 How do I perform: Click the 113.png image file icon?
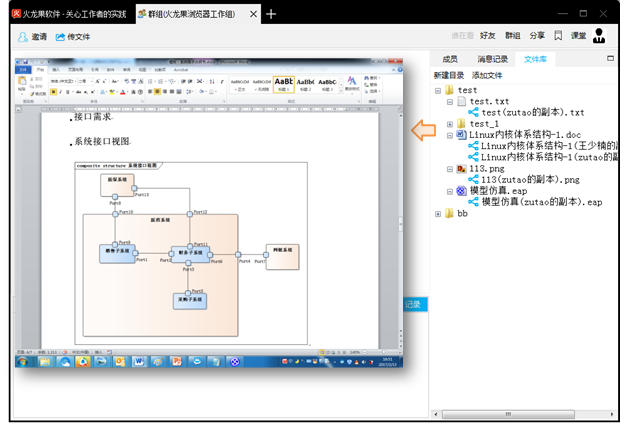tap(461, 169)
